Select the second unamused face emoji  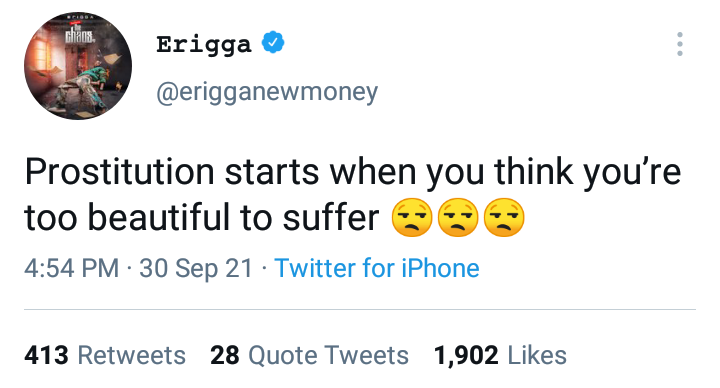(x=458, y=218)
